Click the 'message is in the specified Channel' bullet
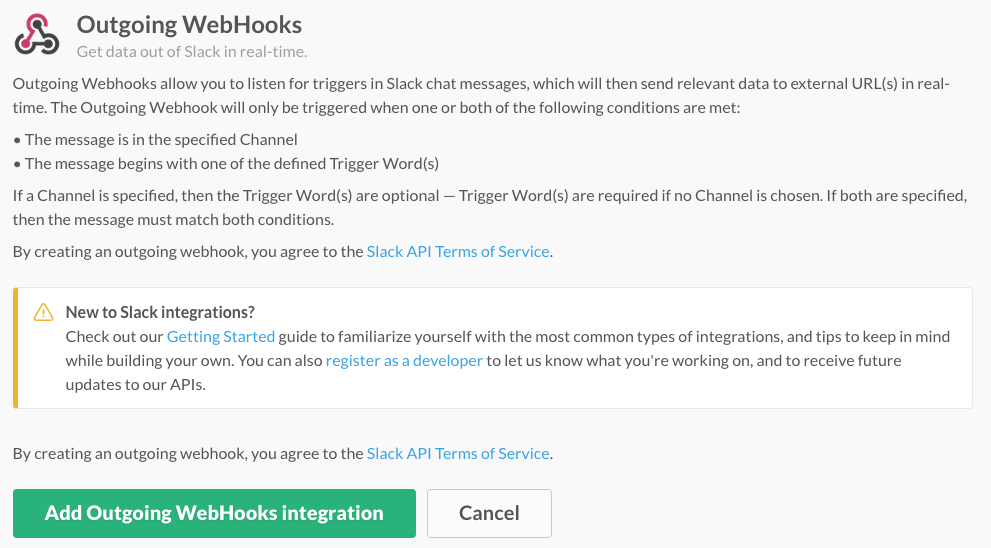 155,140
